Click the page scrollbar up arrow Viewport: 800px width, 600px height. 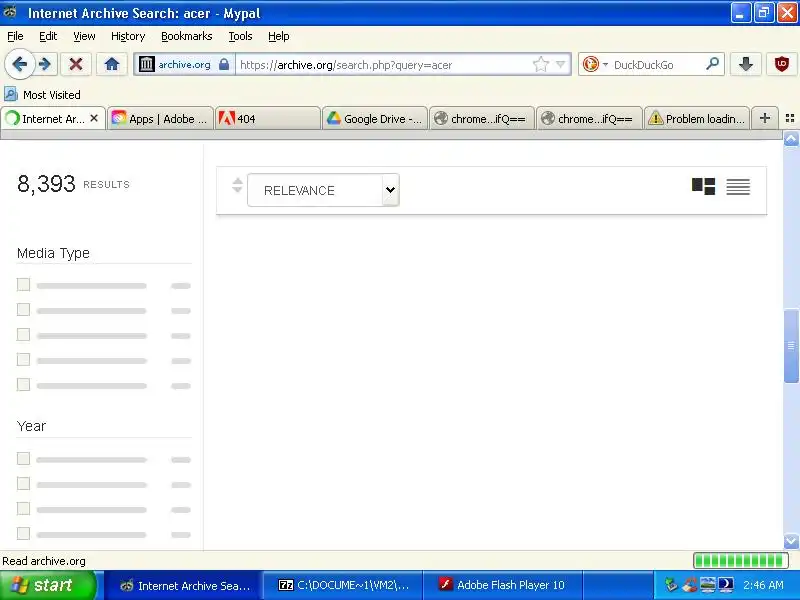[791, 139]
